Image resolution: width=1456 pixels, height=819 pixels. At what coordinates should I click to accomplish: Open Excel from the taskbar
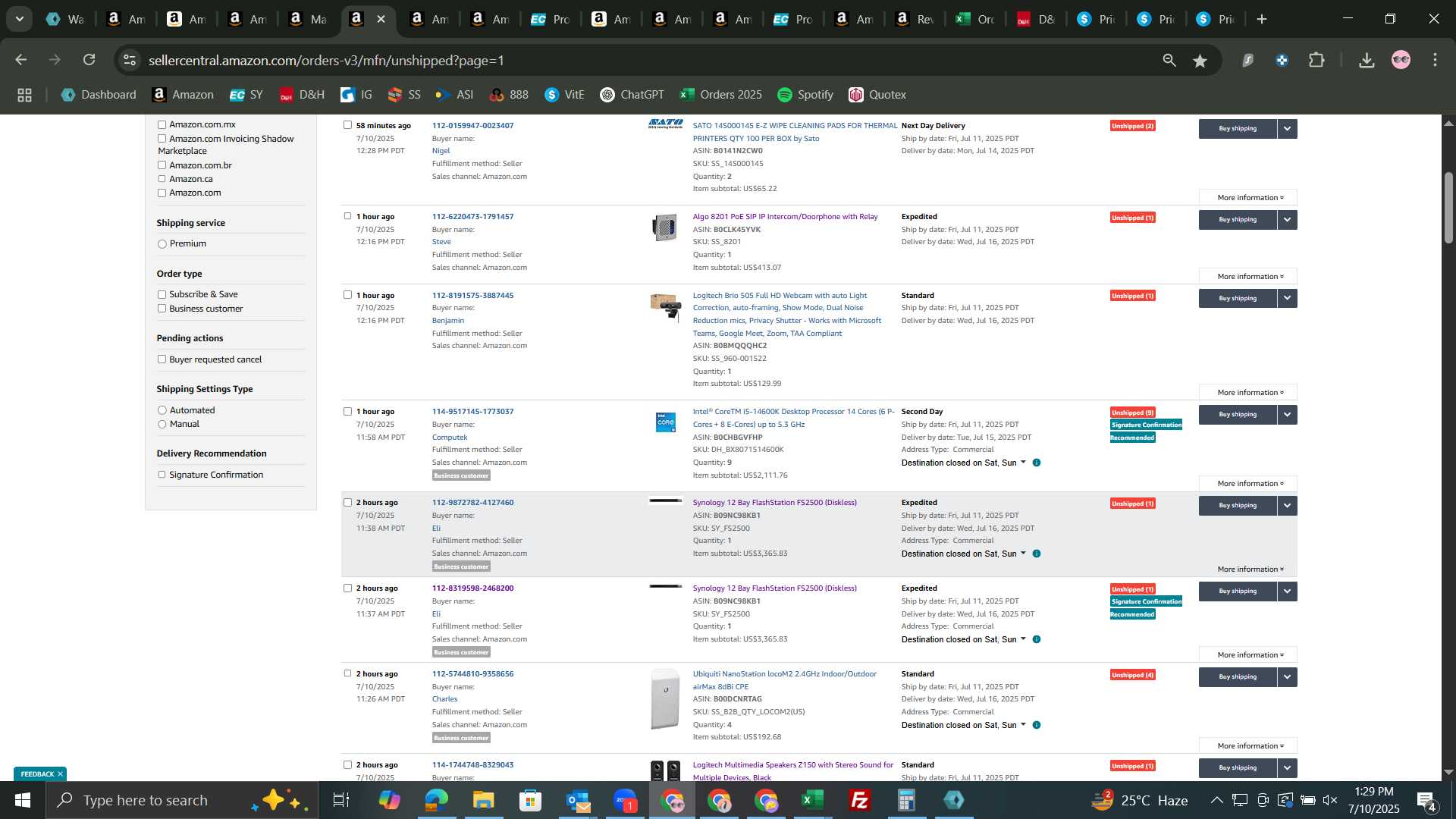pyautogui.click(x=813, y=800)
